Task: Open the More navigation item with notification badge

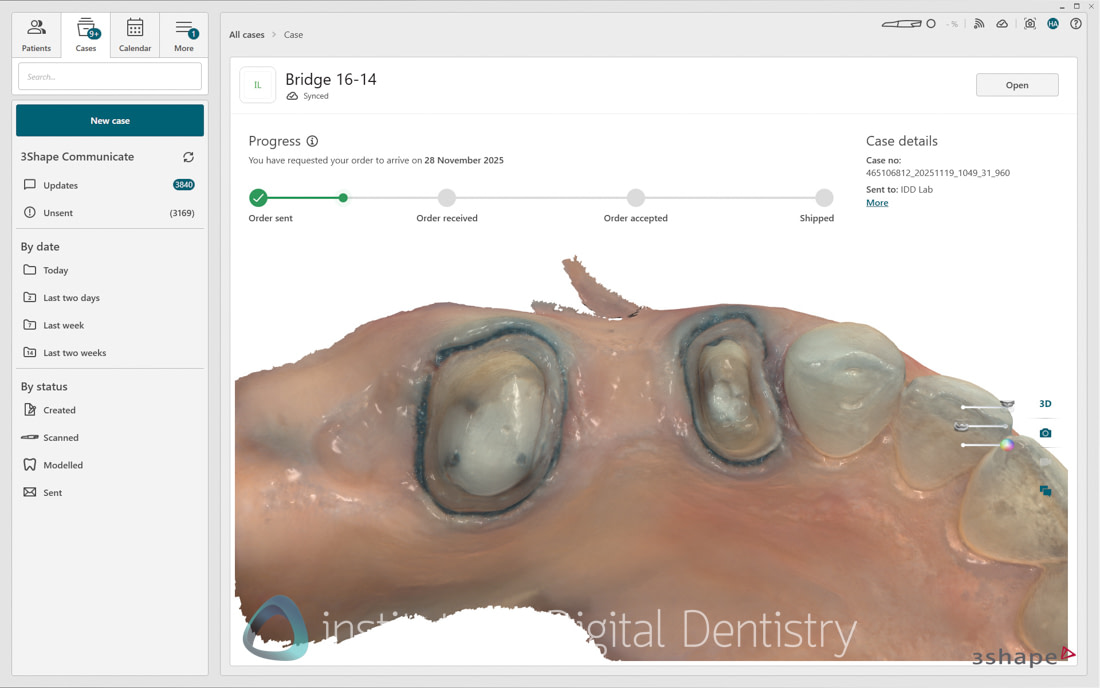Action: (184, 34)
